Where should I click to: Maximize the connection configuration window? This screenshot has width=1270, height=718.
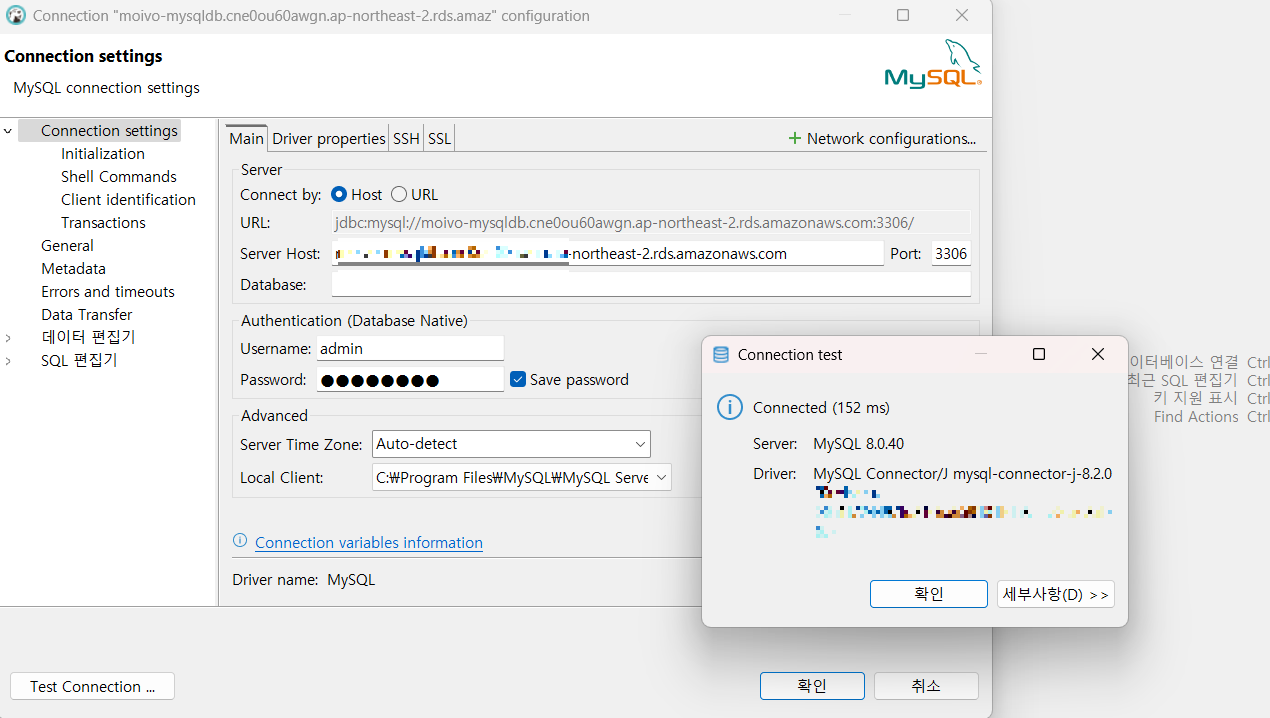pyautogui.click(x=903, y=15)
